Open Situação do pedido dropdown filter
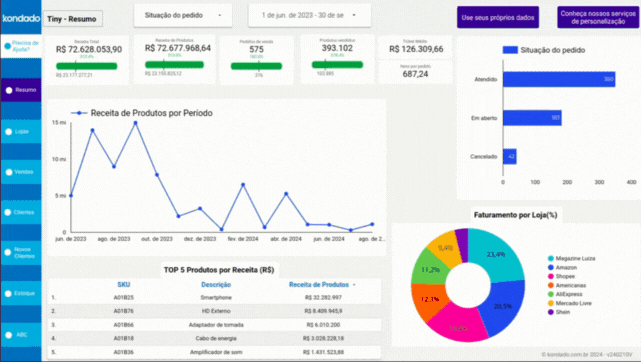Viewport: 641px width, 362px height. click(x=183, y=16)
